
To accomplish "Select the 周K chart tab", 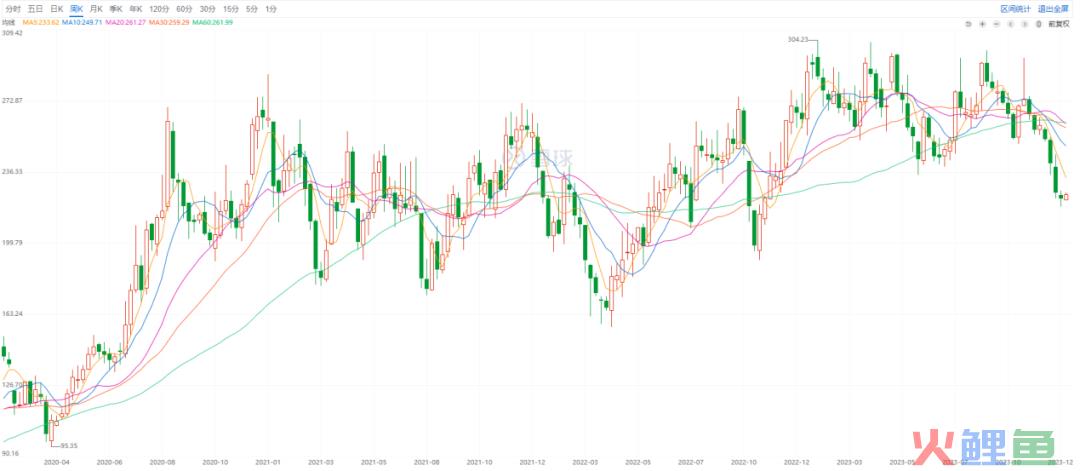I will pos(76,9).
